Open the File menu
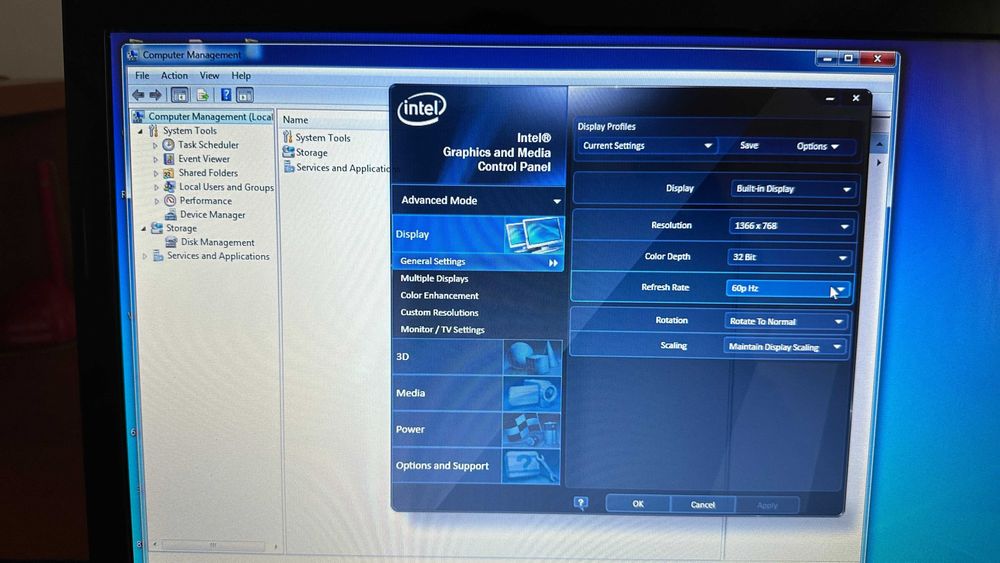The width and height of the screenshot is (1000, 563). 142,75
